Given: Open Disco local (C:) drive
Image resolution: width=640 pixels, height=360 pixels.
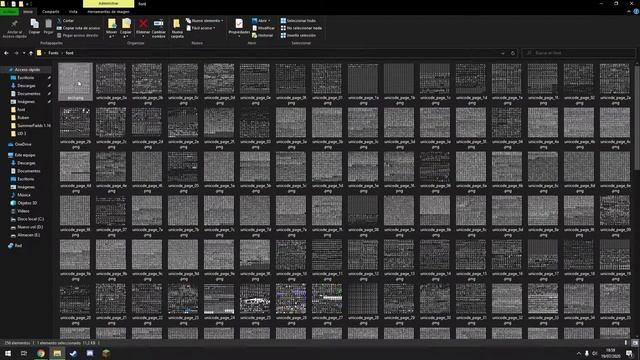Looking at the screenshot, I should (x=27, y=219).
